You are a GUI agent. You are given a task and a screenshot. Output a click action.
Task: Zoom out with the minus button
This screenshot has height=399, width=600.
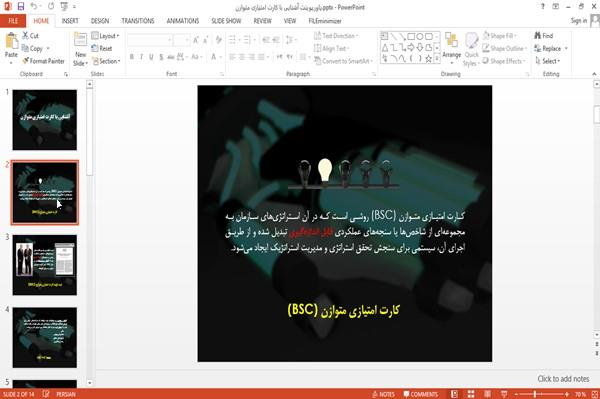pos(516,394)
